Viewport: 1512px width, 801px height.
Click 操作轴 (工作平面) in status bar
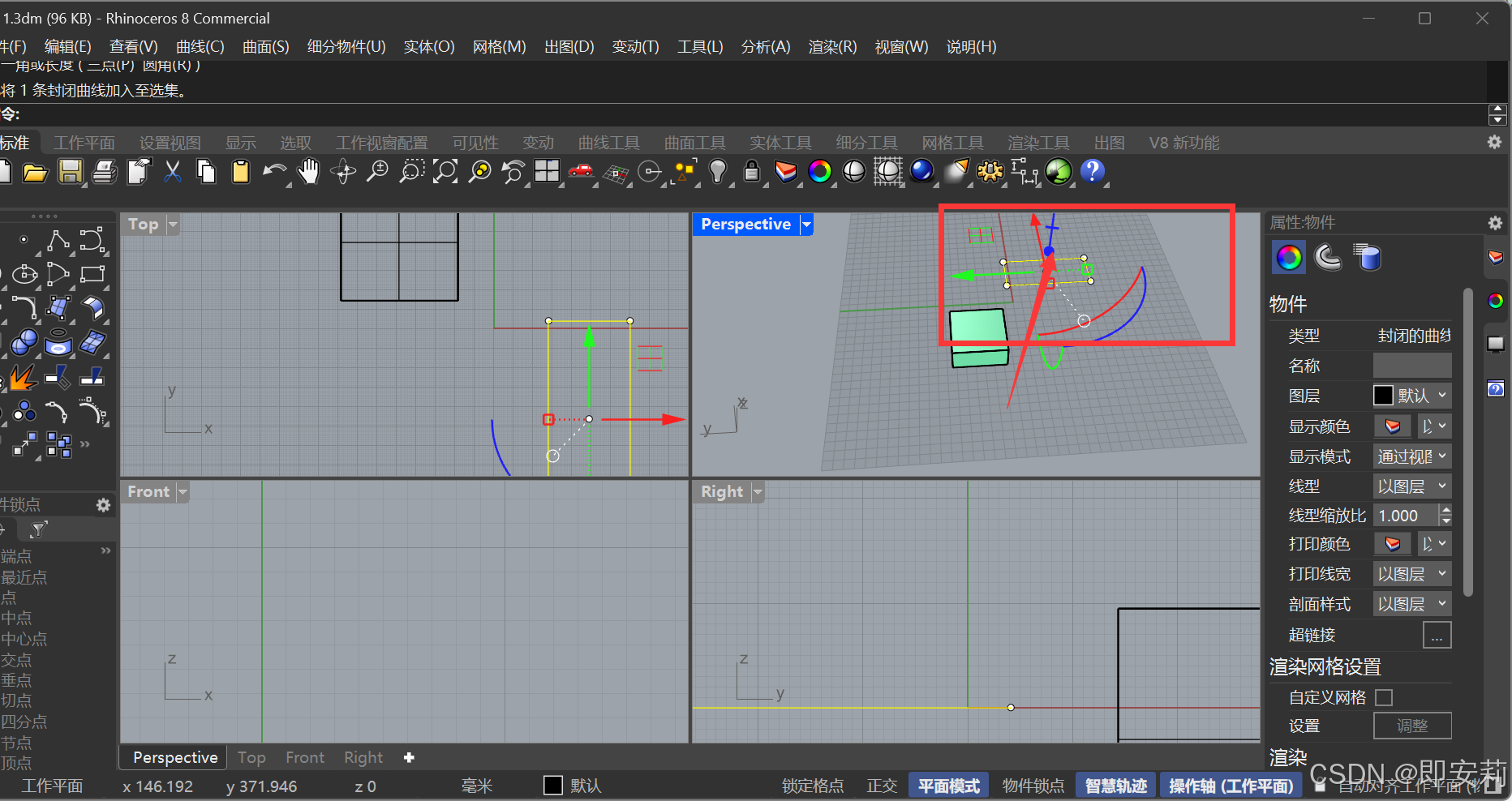click(x=1231, y=786)
